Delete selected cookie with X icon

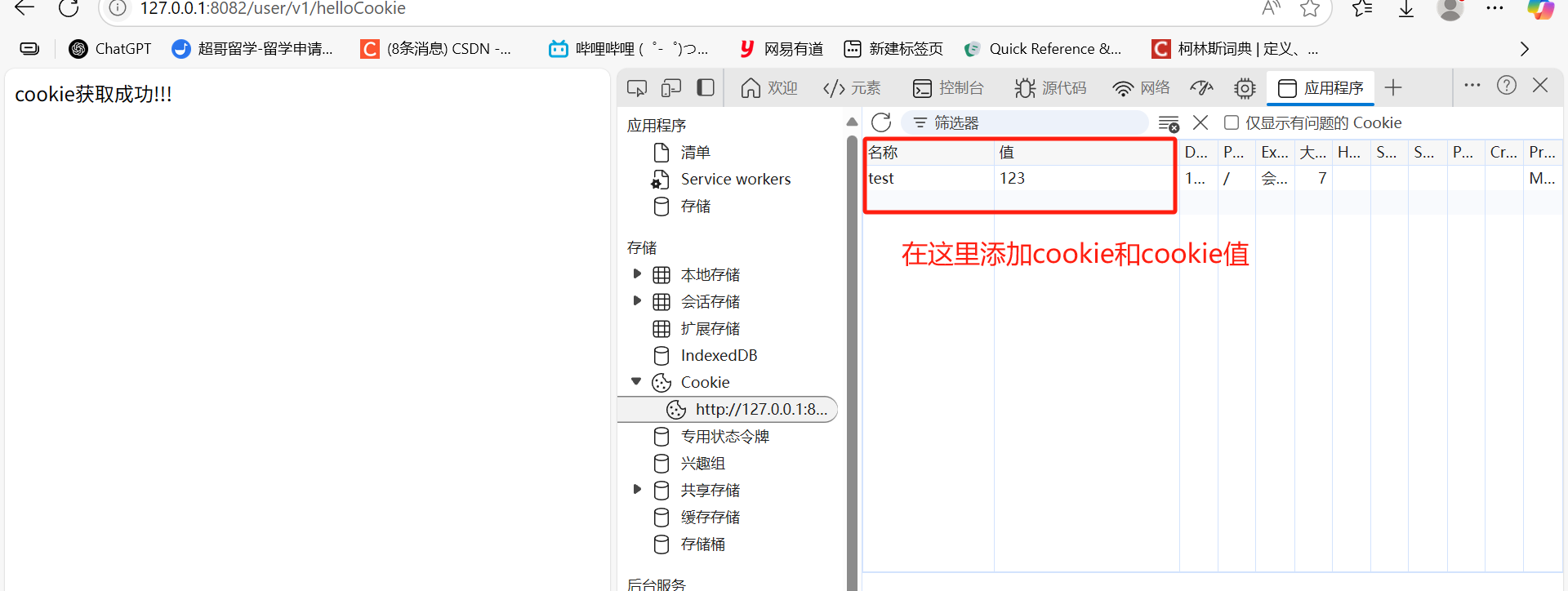[x=1200, y=122]
